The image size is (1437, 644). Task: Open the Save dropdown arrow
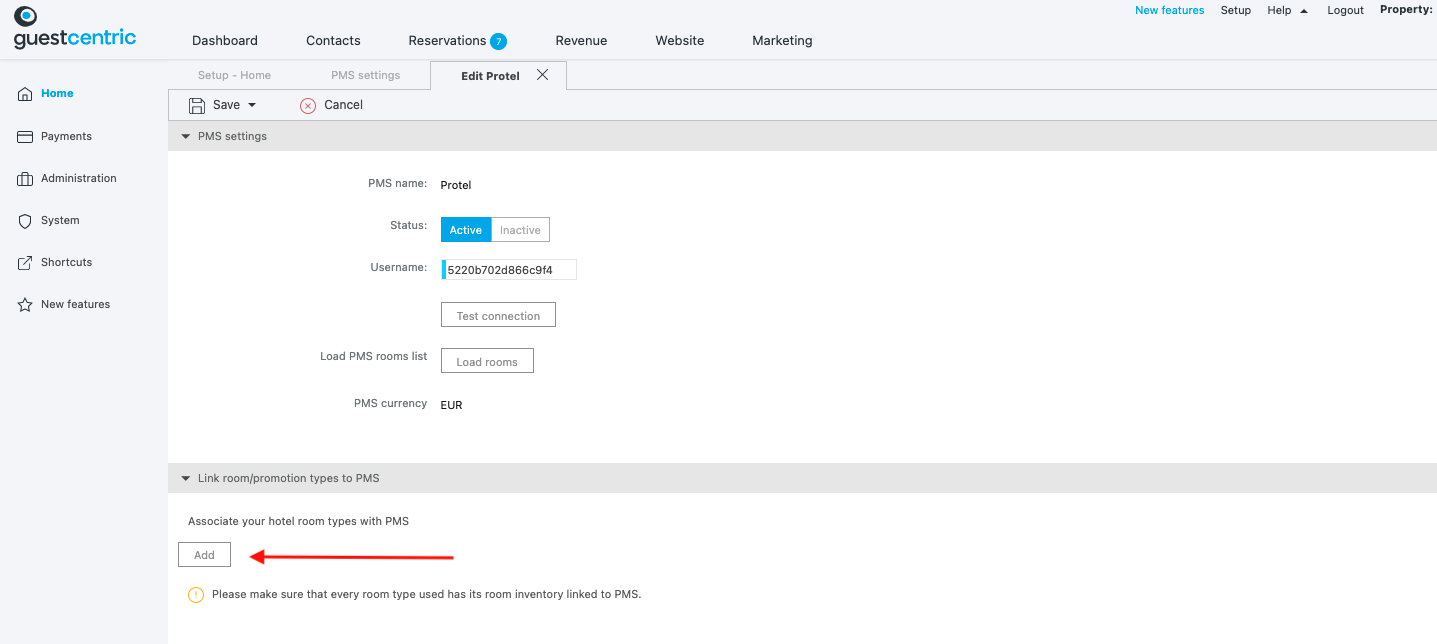pyautogui.click(x=252, y=105)
